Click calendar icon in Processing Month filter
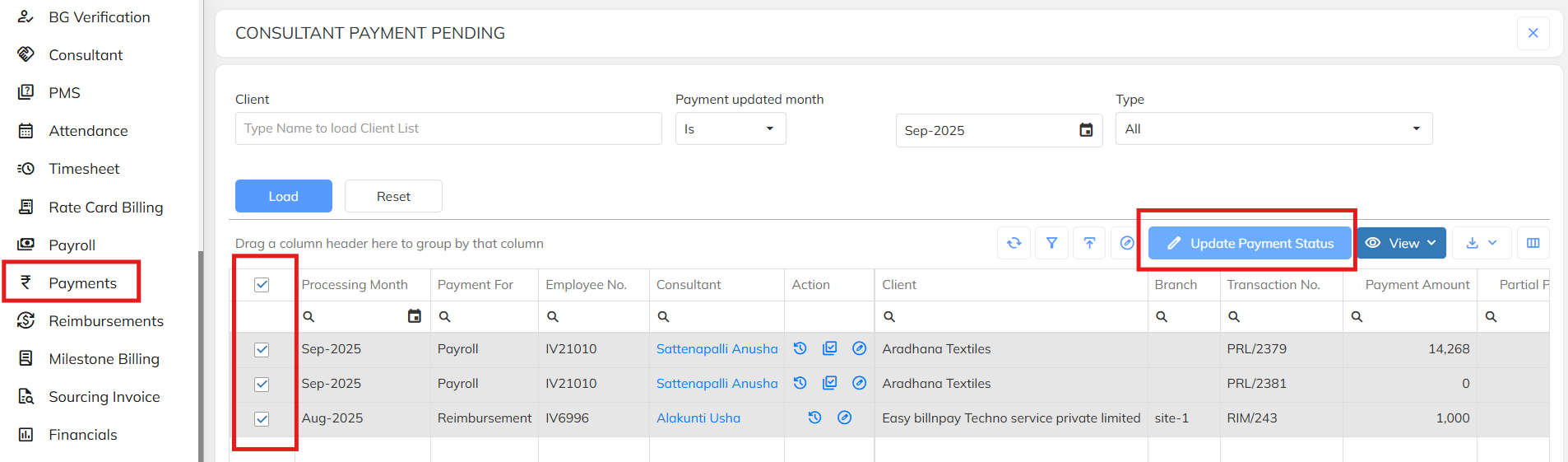Image resolution: width=1568 pixels, height=462 pixels. 415,316
